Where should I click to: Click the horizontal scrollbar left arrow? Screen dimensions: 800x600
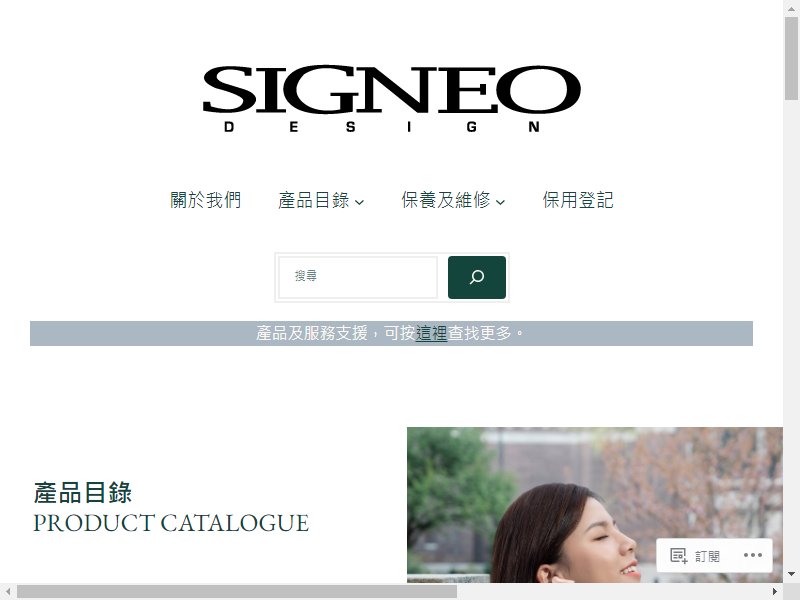click(x=8, y=592)
